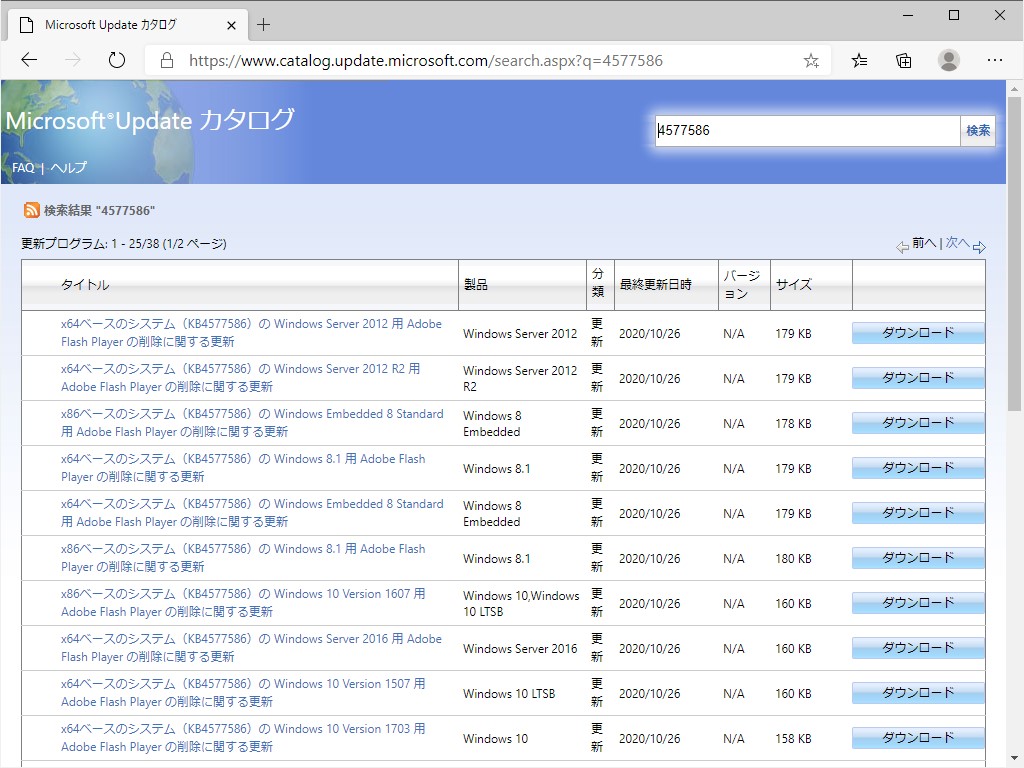The height and width of the screenshot is (768, 1024).
Task: Open a new tab with the plus button
Action: tap(263, 25)
